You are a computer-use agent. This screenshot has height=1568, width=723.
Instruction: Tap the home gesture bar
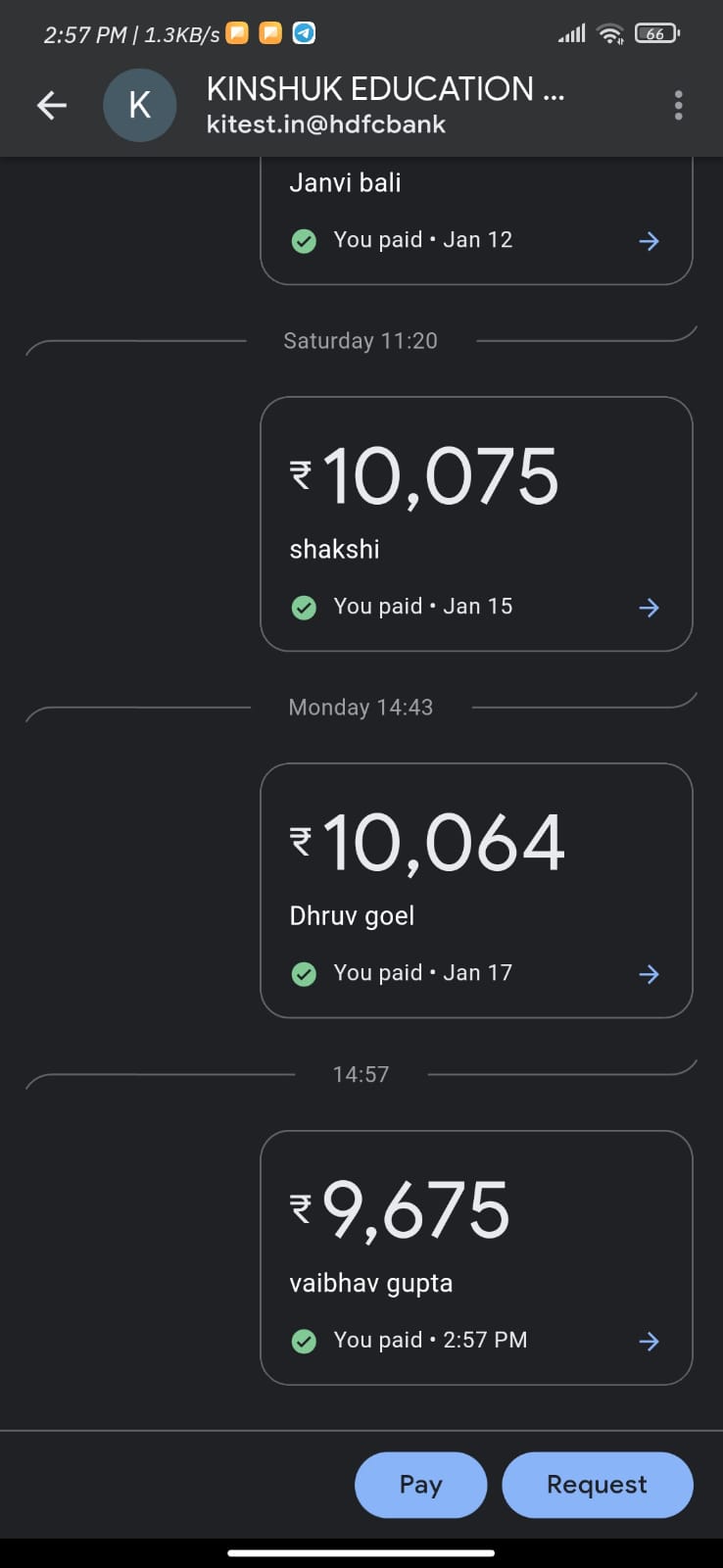tap(361, 1552)
